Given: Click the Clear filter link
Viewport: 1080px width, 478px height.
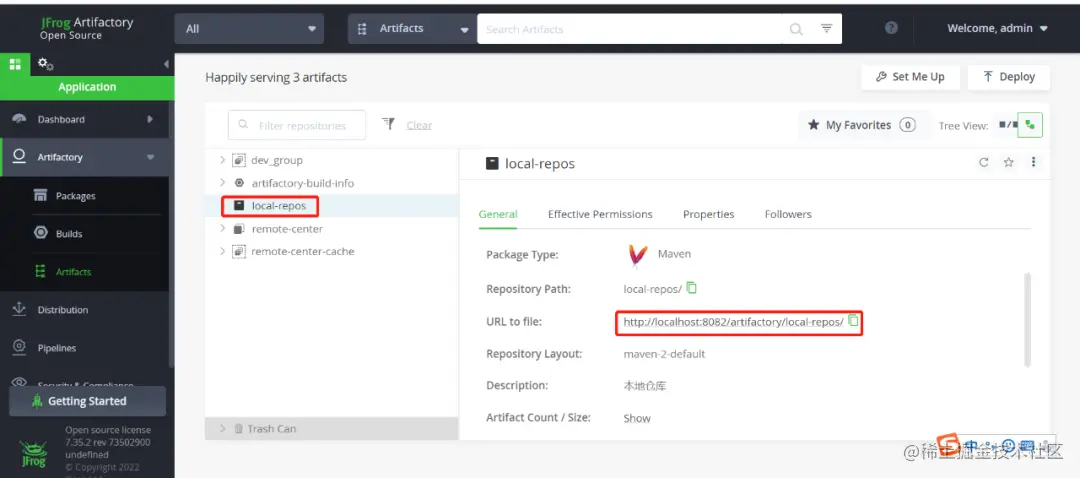Looking at the screenshot, I should tap(419, 125).
